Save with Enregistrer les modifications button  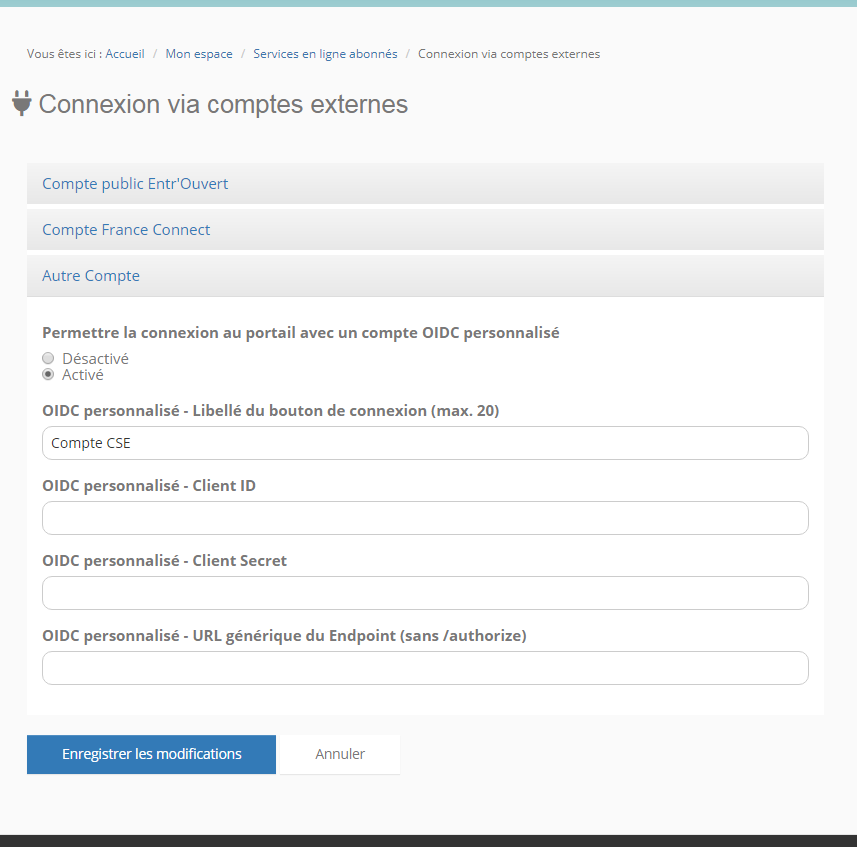point(151,754)
